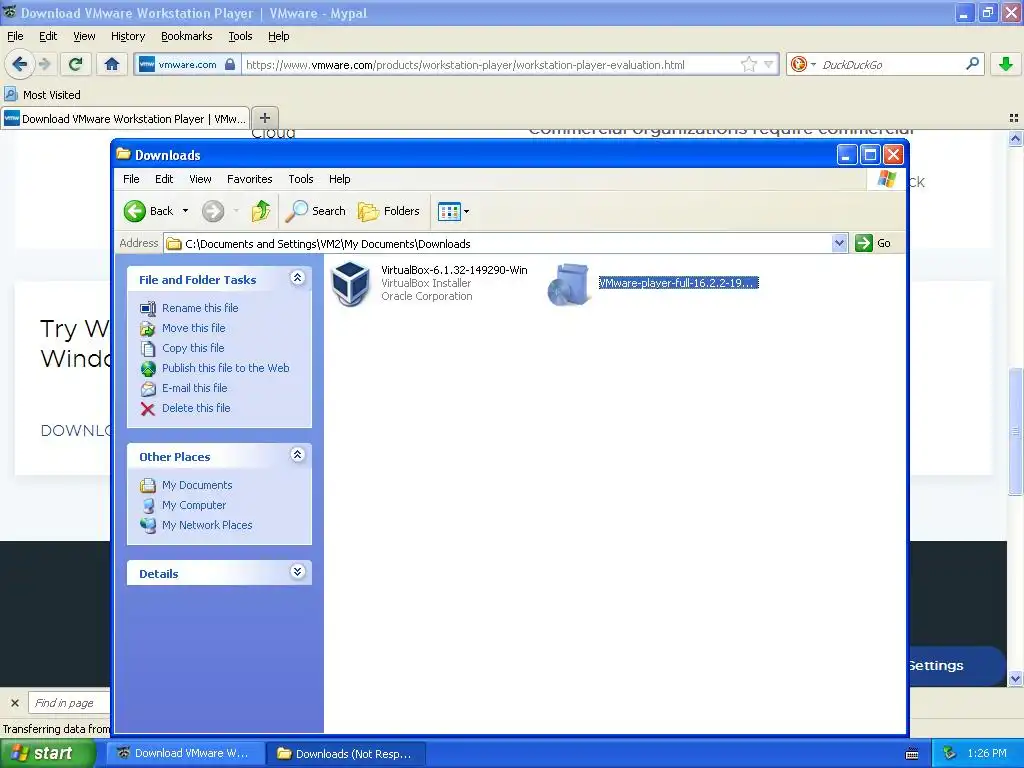Click Rename this file icon
Image resolution: width=1024 pixels, height=768 pixels.
coord(148,308)
